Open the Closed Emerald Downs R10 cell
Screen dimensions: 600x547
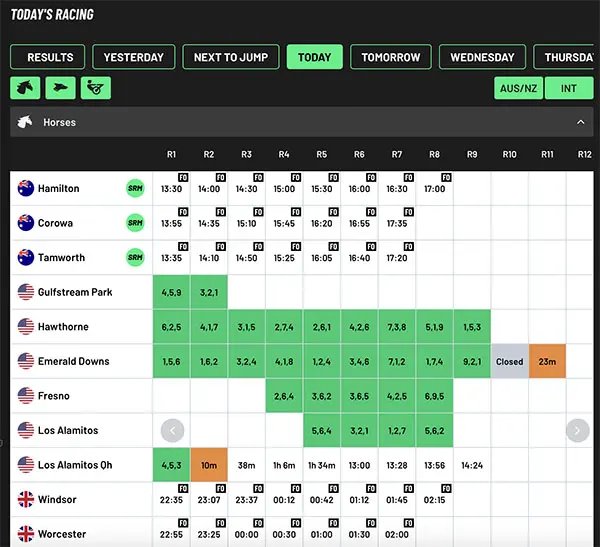coord(509,361)
